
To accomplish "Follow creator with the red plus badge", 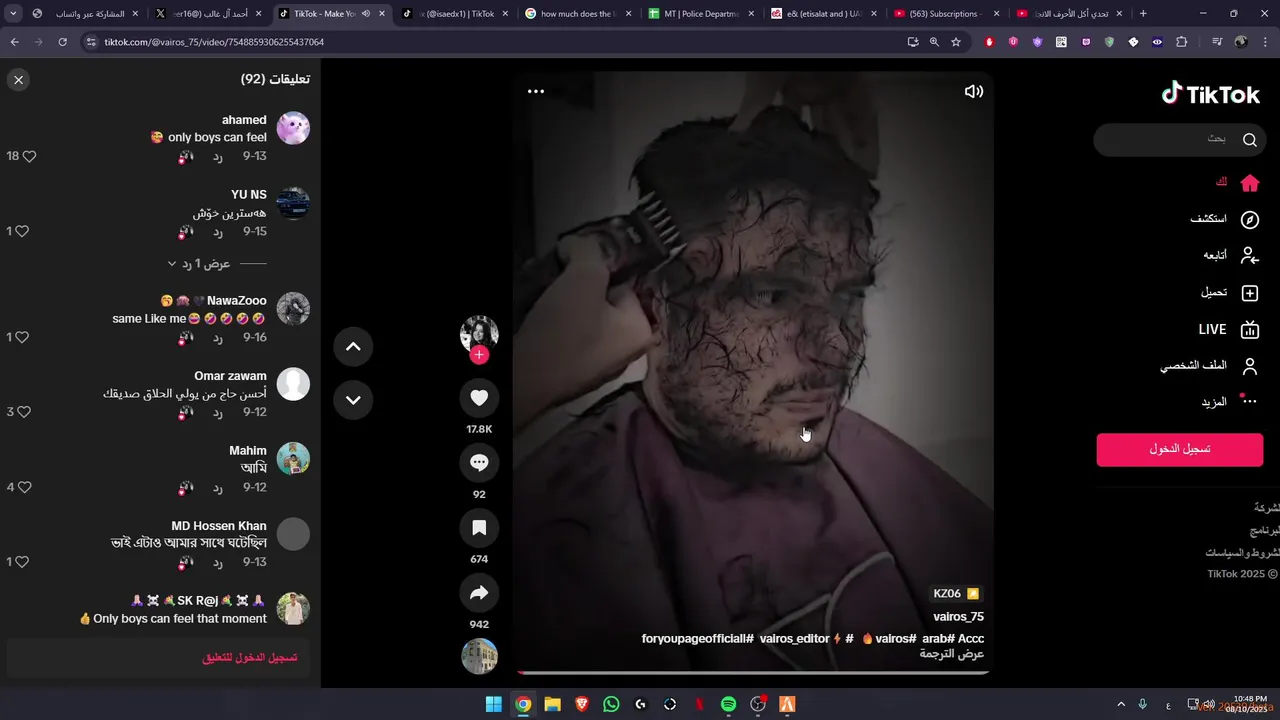I will pyautogui.click(x=479, y=355).
